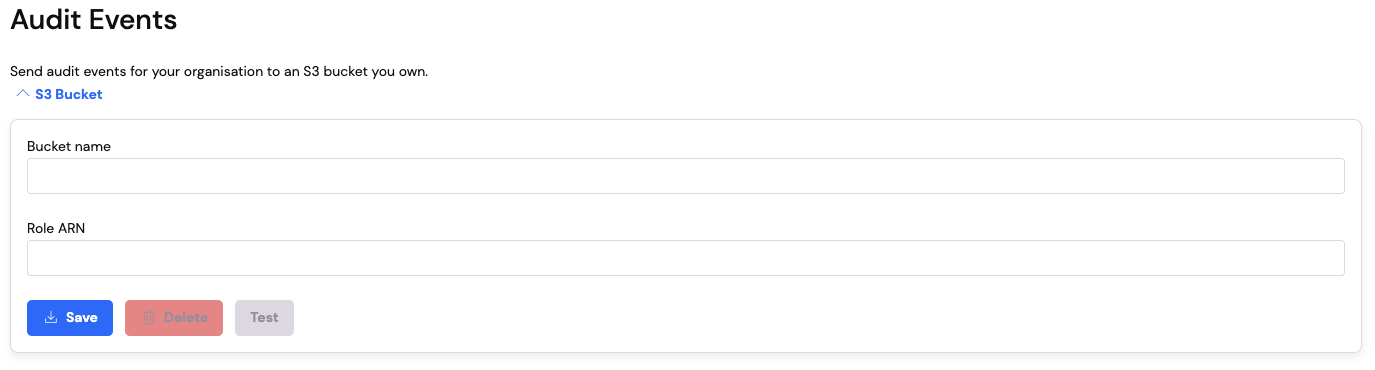1375x370 pixels.
Task: Focus the Role ARN text field
Action: coord(686,258)
